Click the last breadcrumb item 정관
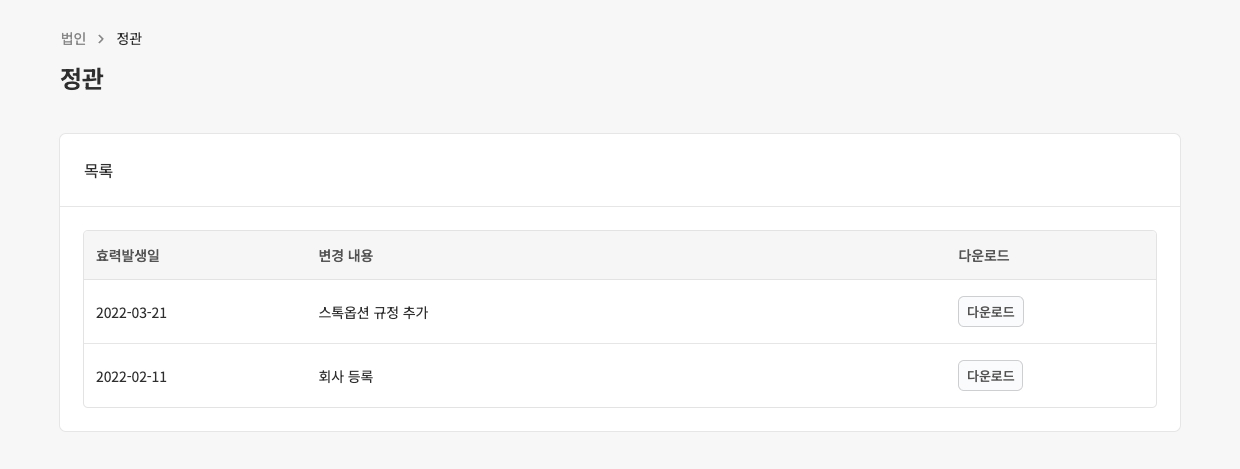This screenshot has height=469, width=1240. (x=129, y=39)
